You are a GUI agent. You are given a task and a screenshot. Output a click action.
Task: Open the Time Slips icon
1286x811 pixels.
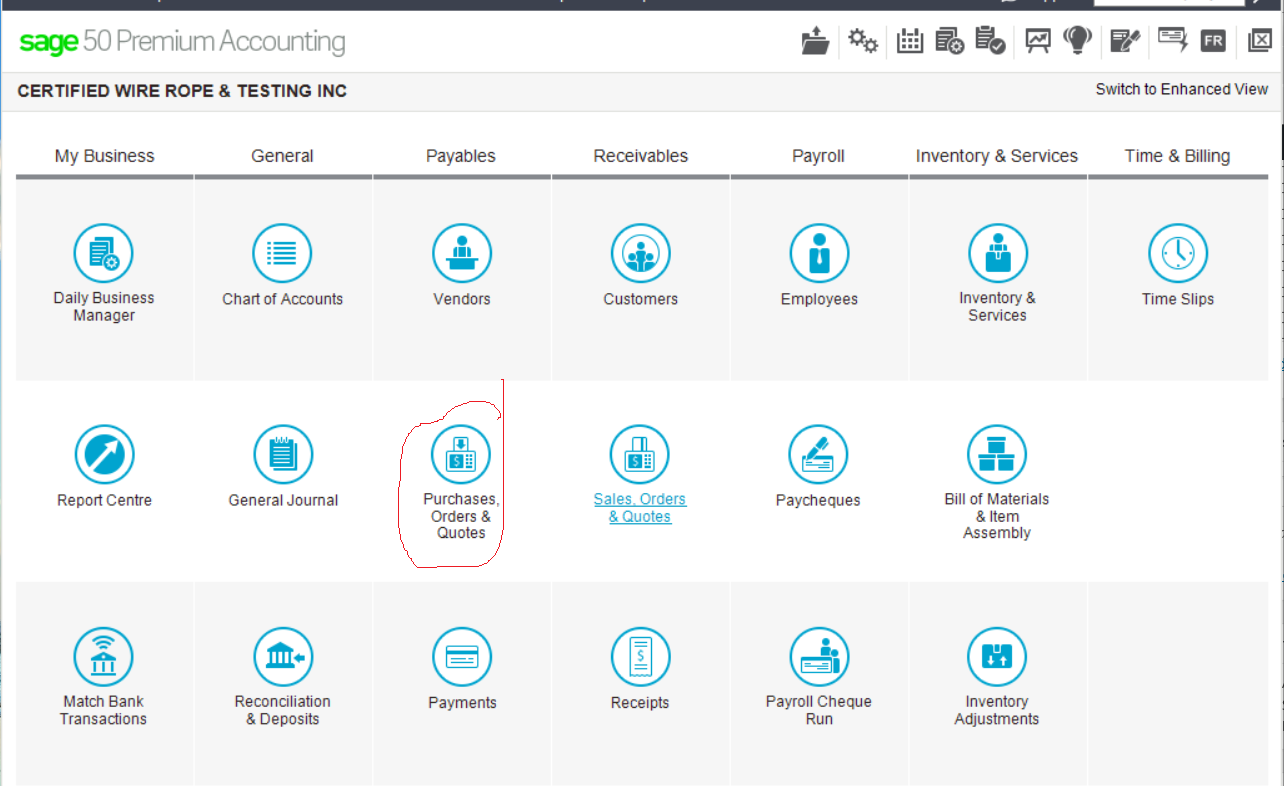(x=1178, y=253)
